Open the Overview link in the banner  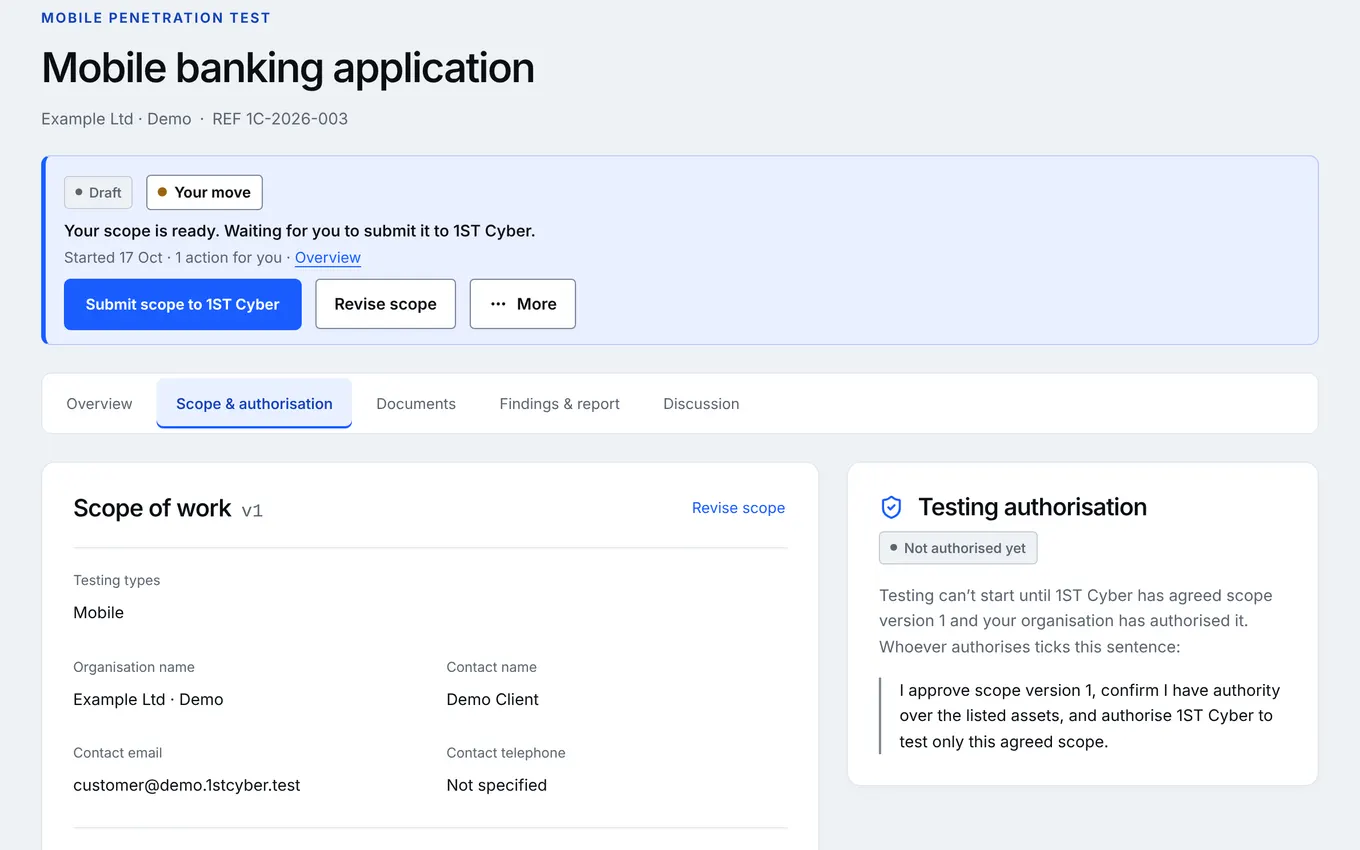coord(328,257)
